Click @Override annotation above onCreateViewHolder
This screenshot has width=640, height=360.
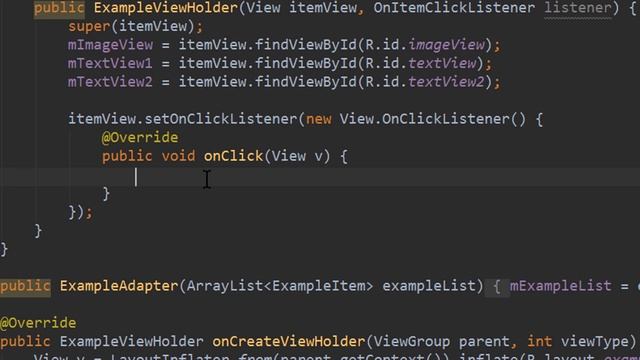coord(38,323)
